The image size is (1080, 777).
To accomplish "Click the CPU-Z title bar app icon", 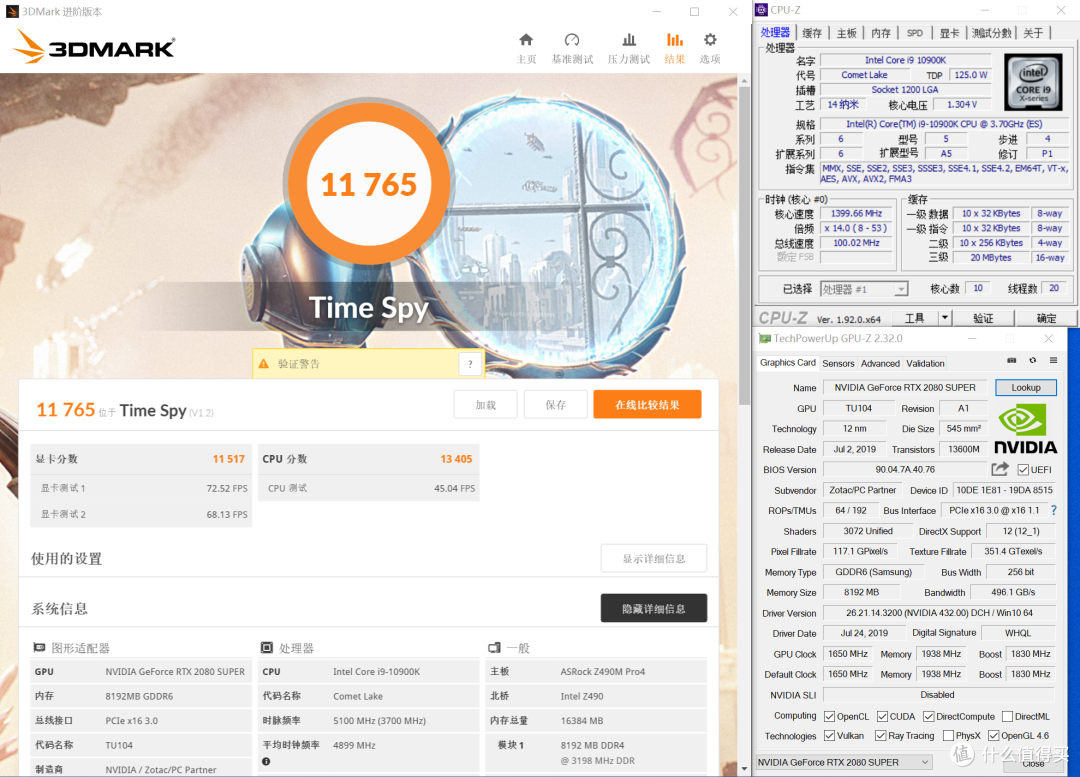I will pos(761,10).
